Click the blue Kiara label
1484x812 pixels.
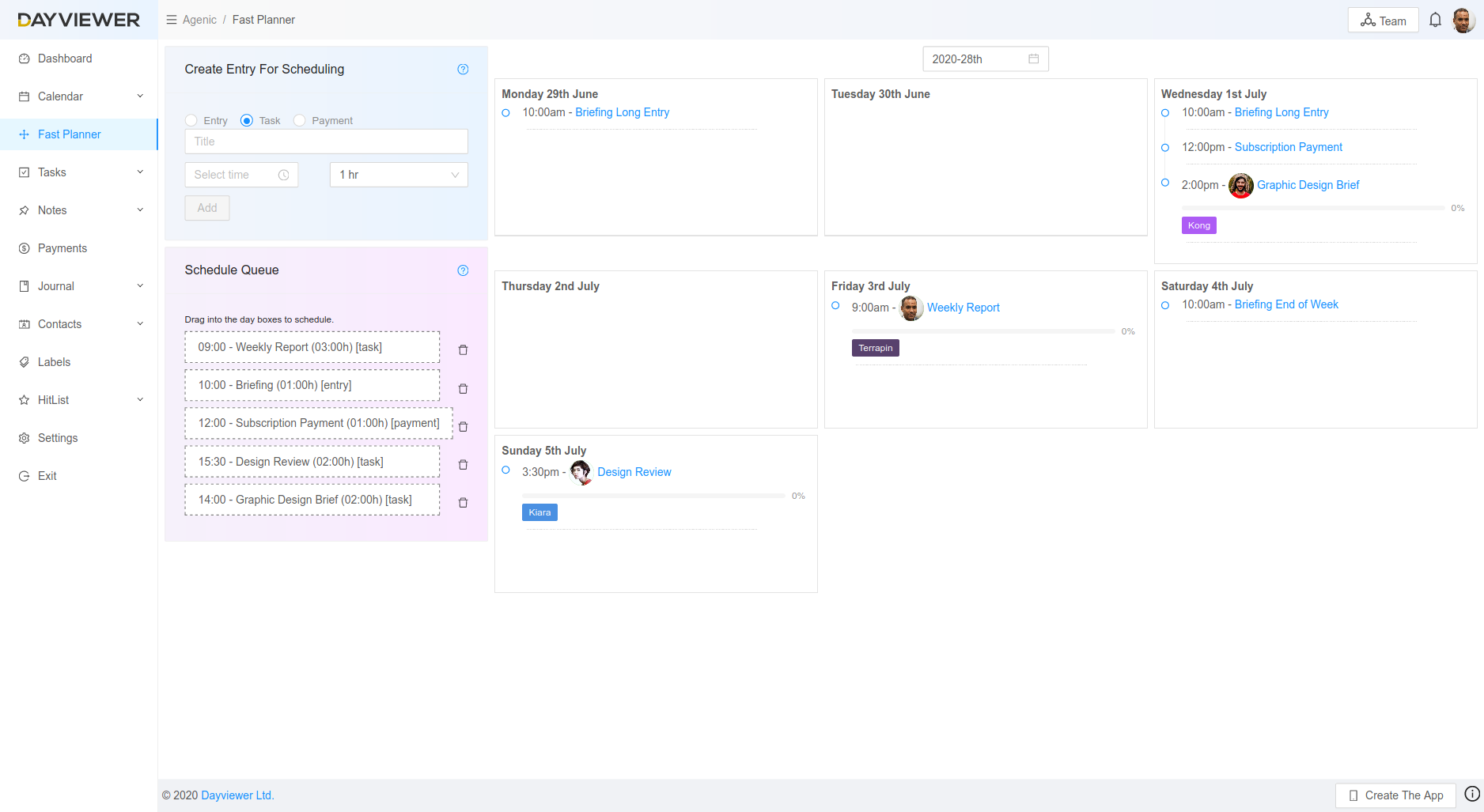[539, 512]
